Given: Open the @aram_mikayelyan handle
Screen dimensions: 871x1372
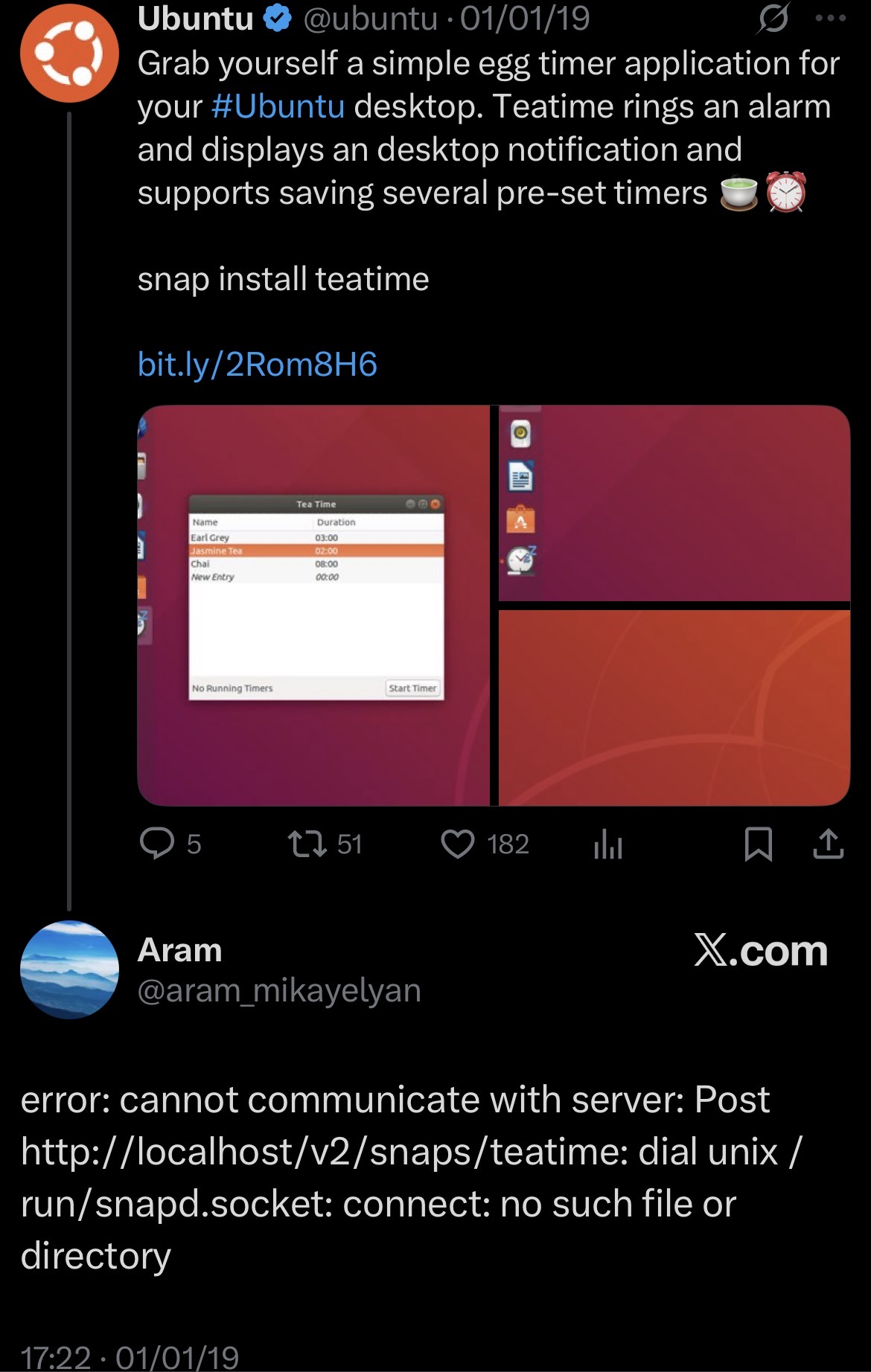Looking at the screenshot, I should click(279, 990).
